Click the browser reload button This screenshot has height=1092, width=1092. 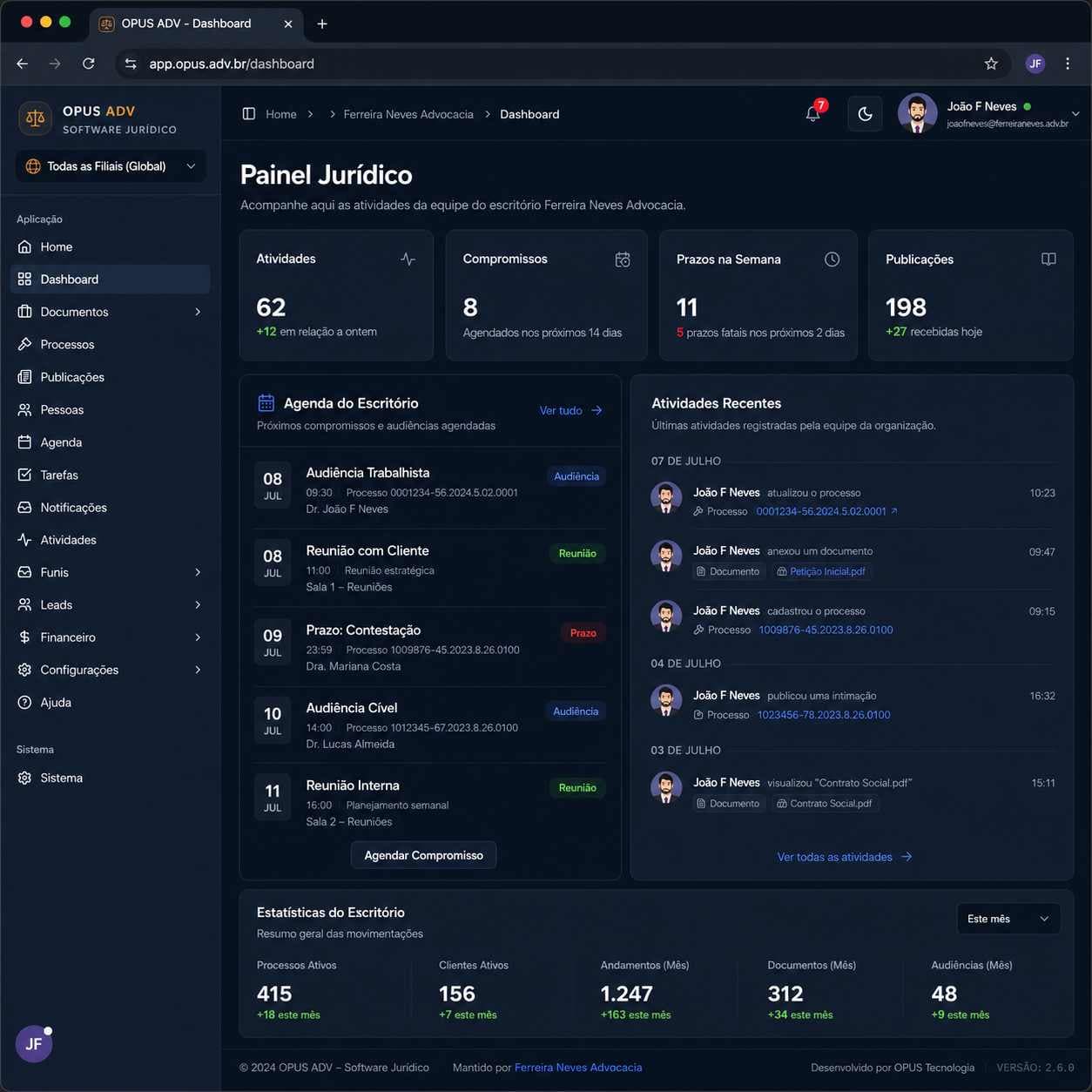[x=89, y=64]
